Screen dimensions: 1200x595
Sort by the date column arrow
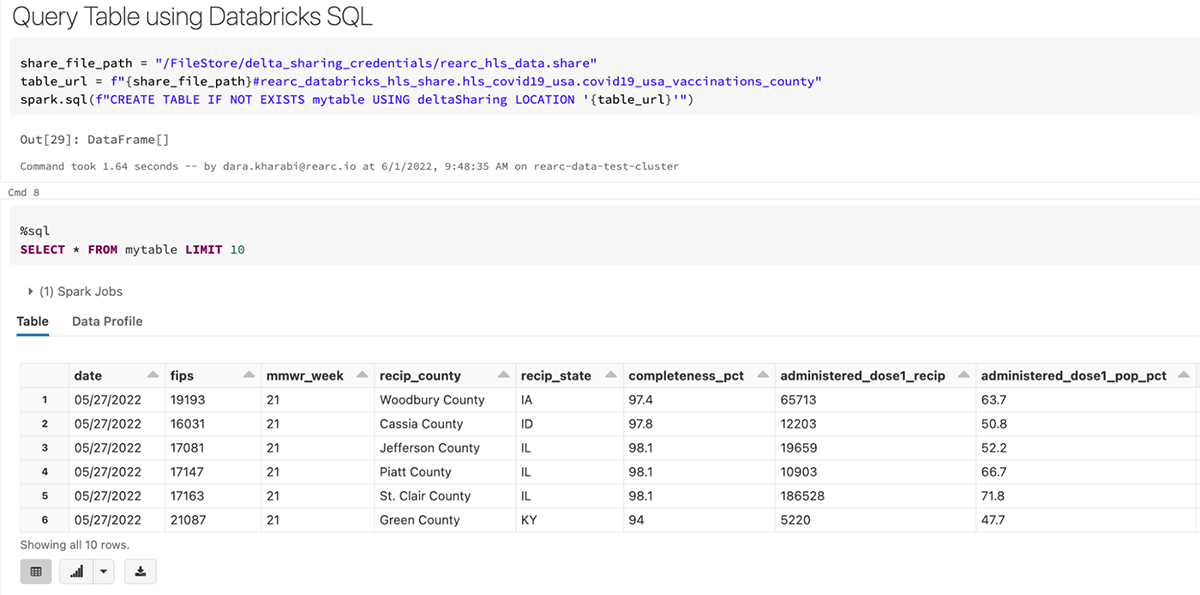(152, 375)
